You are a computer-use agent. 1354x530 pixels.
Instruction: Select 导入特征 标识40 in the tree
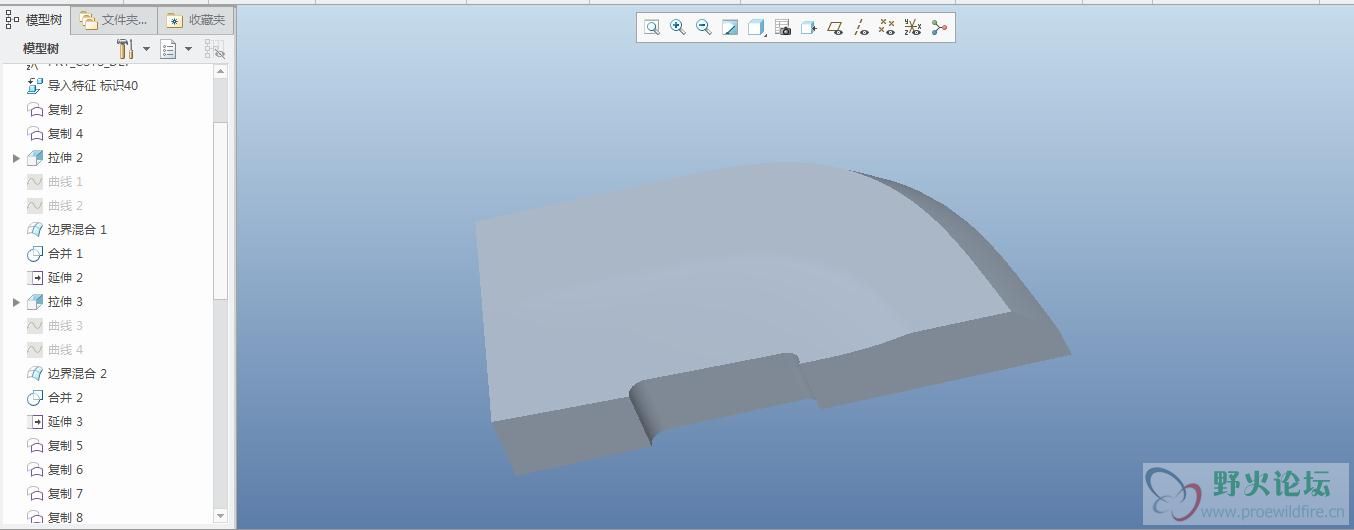click(x=93, y=86)
